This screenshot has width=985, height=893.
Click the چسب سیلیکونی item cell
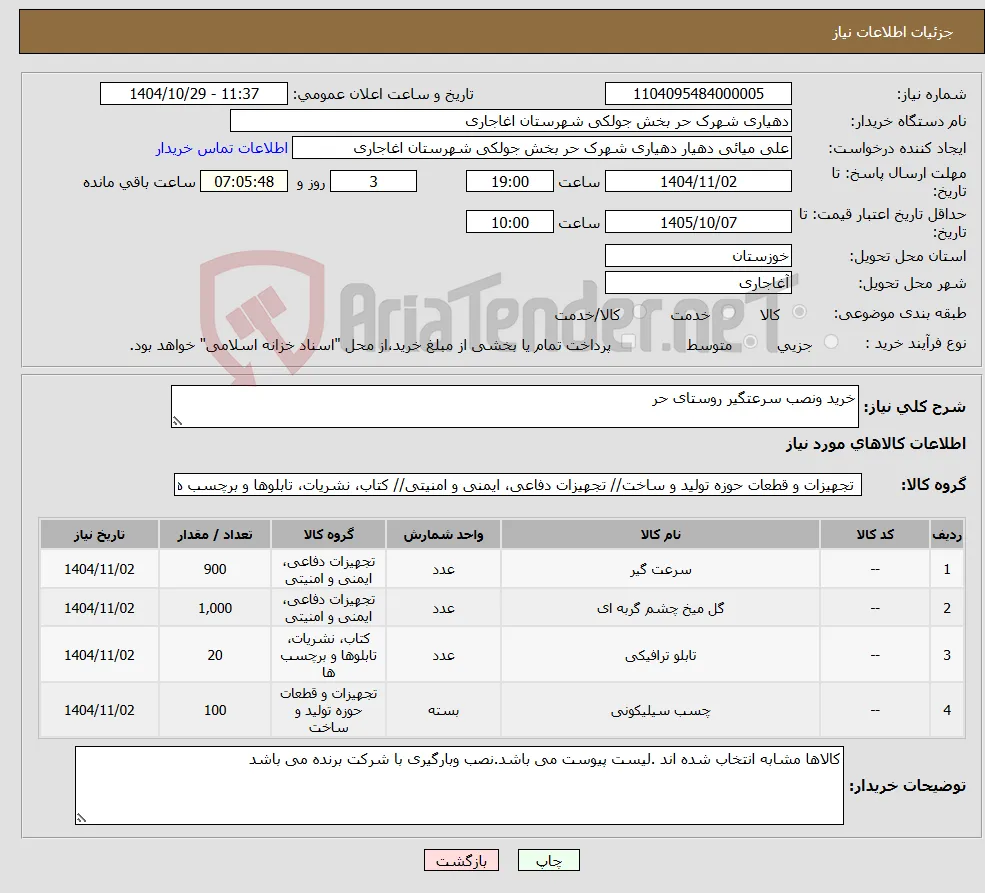click(x=660, y=710)
